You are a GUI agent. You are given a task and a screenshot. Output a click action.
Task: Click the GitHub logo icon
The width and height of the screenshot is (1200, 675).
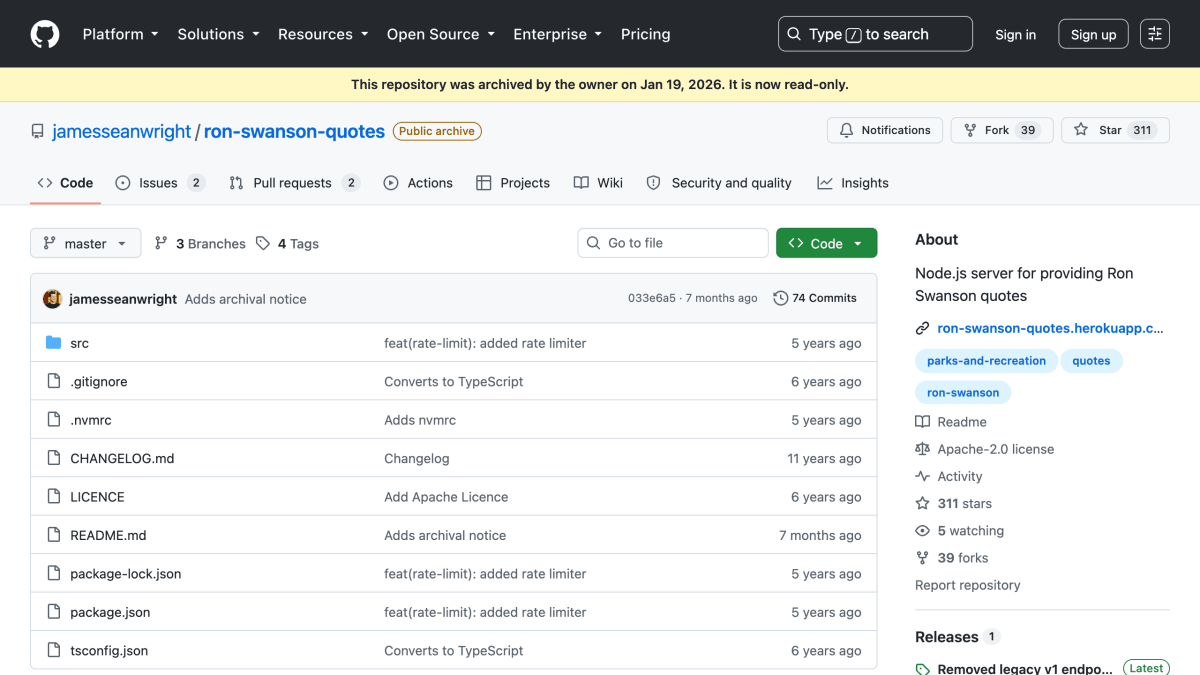click(45, 34)
